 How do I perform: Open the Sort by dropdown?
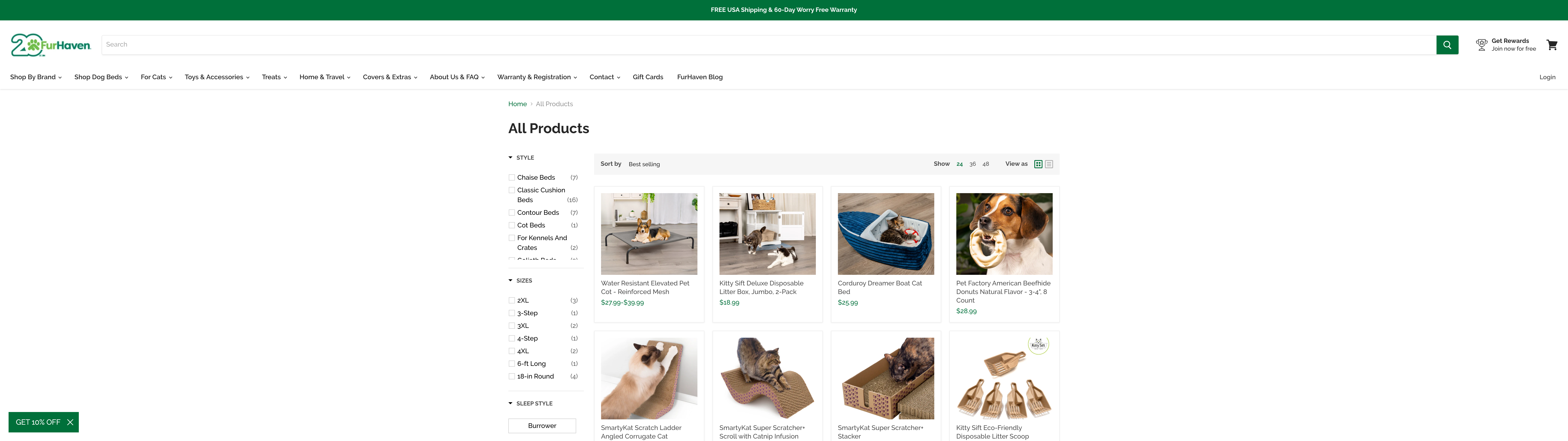(644, 164)
